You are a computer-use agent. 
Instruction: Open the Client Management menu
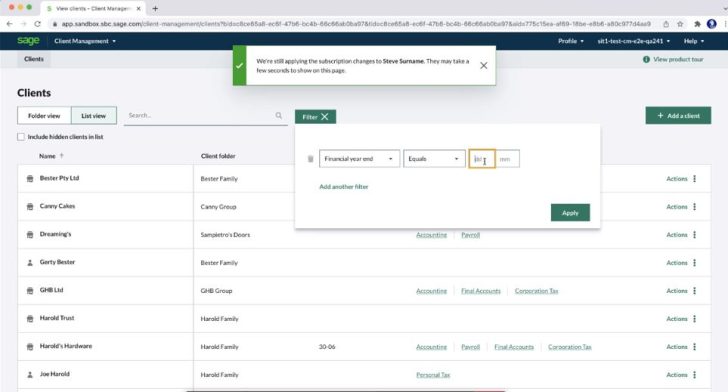tap(85, 41)
